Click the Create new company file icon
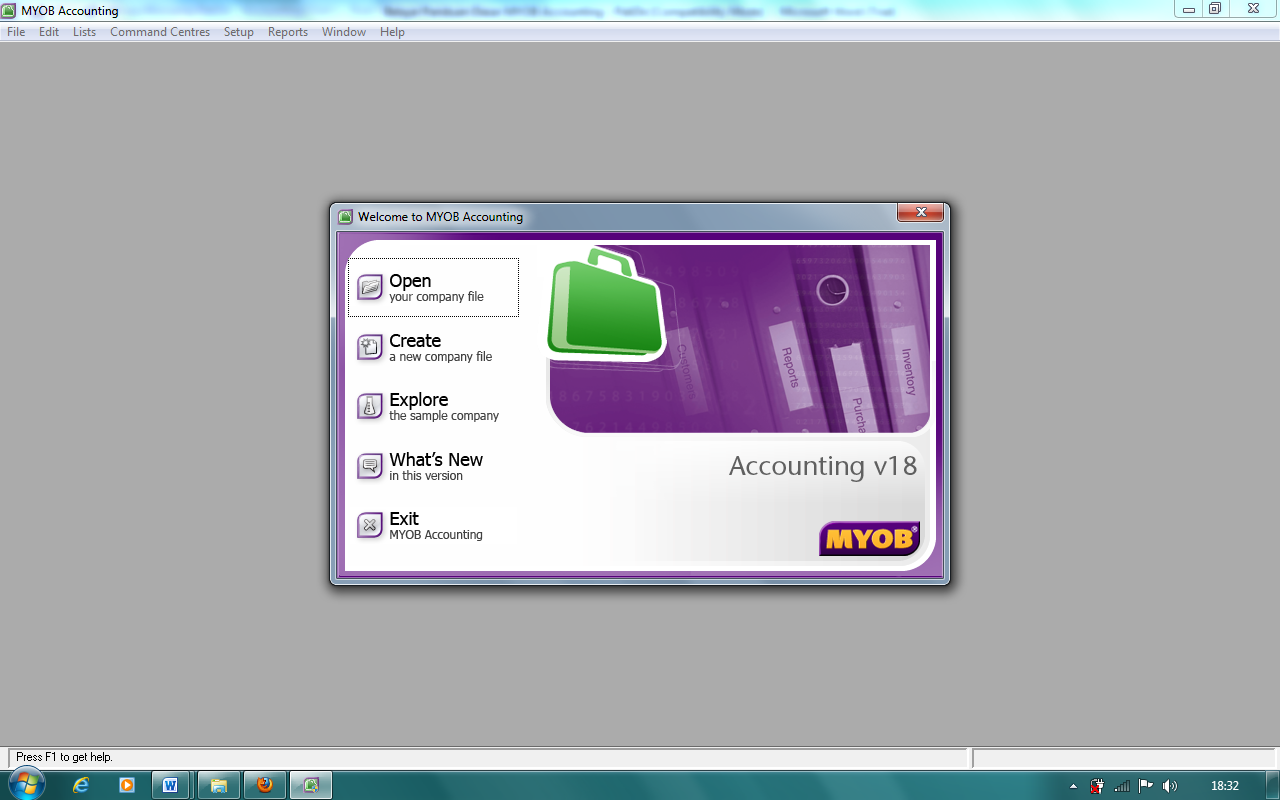 [370, 347]
